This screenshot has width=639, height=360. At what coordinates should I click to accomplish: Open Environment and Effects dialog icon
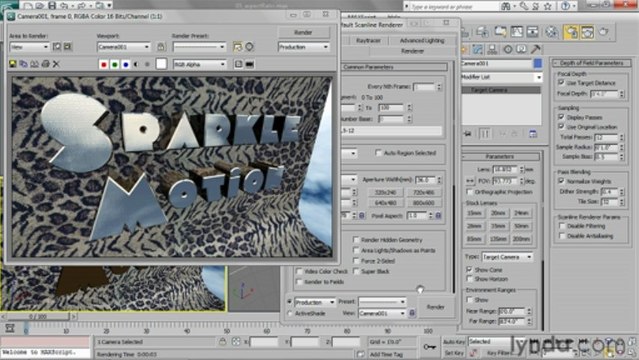click(249, 47)
